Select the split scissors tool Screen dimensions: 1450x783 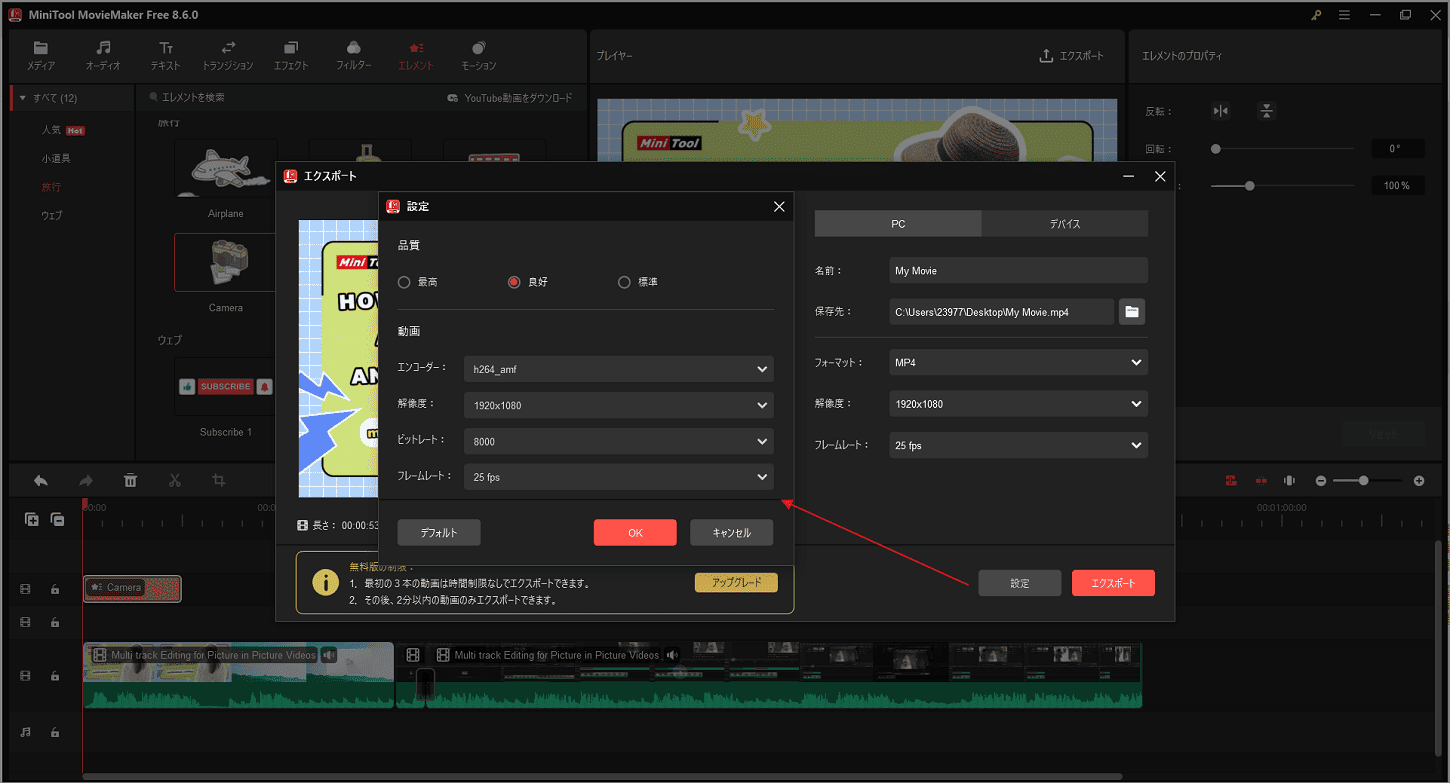pyautogui.click(x=174, y=481)
